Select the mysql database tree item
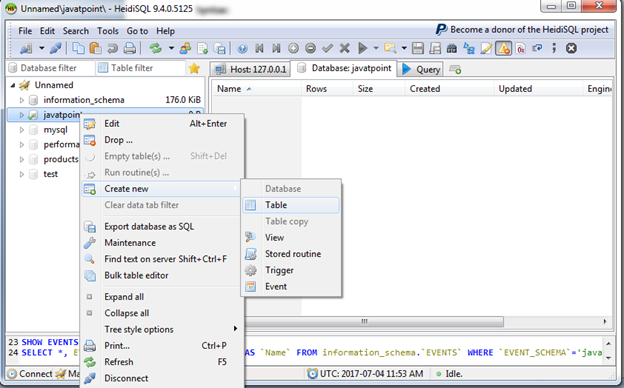 (55, 130)
